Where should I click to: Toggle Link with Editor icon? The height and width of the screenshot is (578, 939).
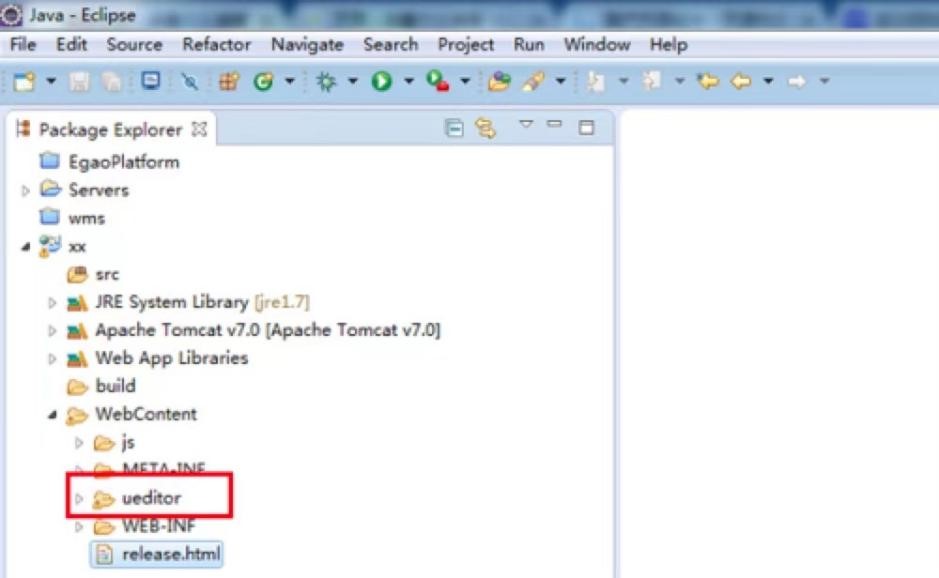[485, 128]
